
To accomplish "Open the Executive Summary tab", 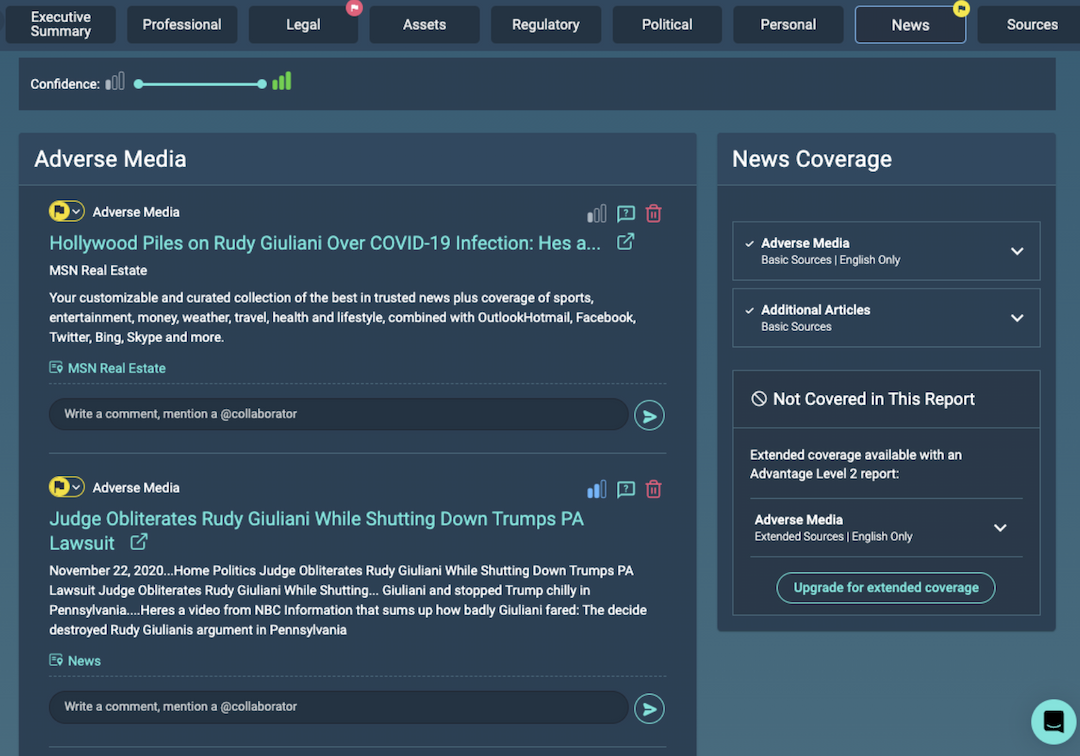I will pos(61,25).
